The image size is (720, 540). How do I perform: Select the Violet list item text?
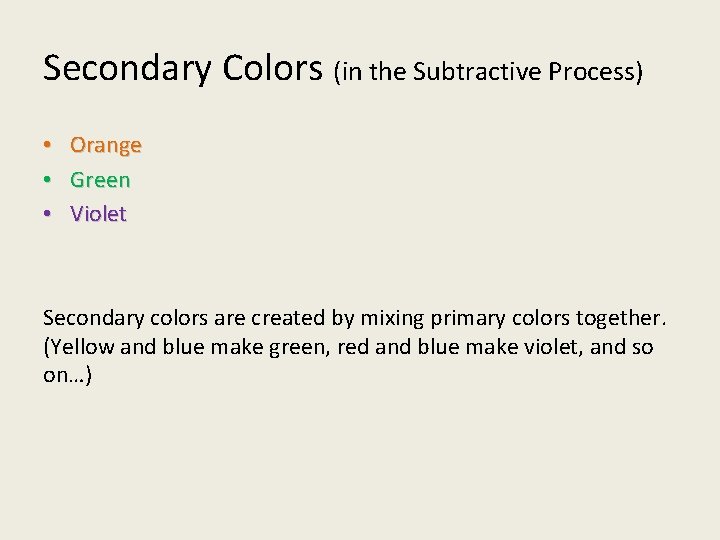tap(98, 214)
